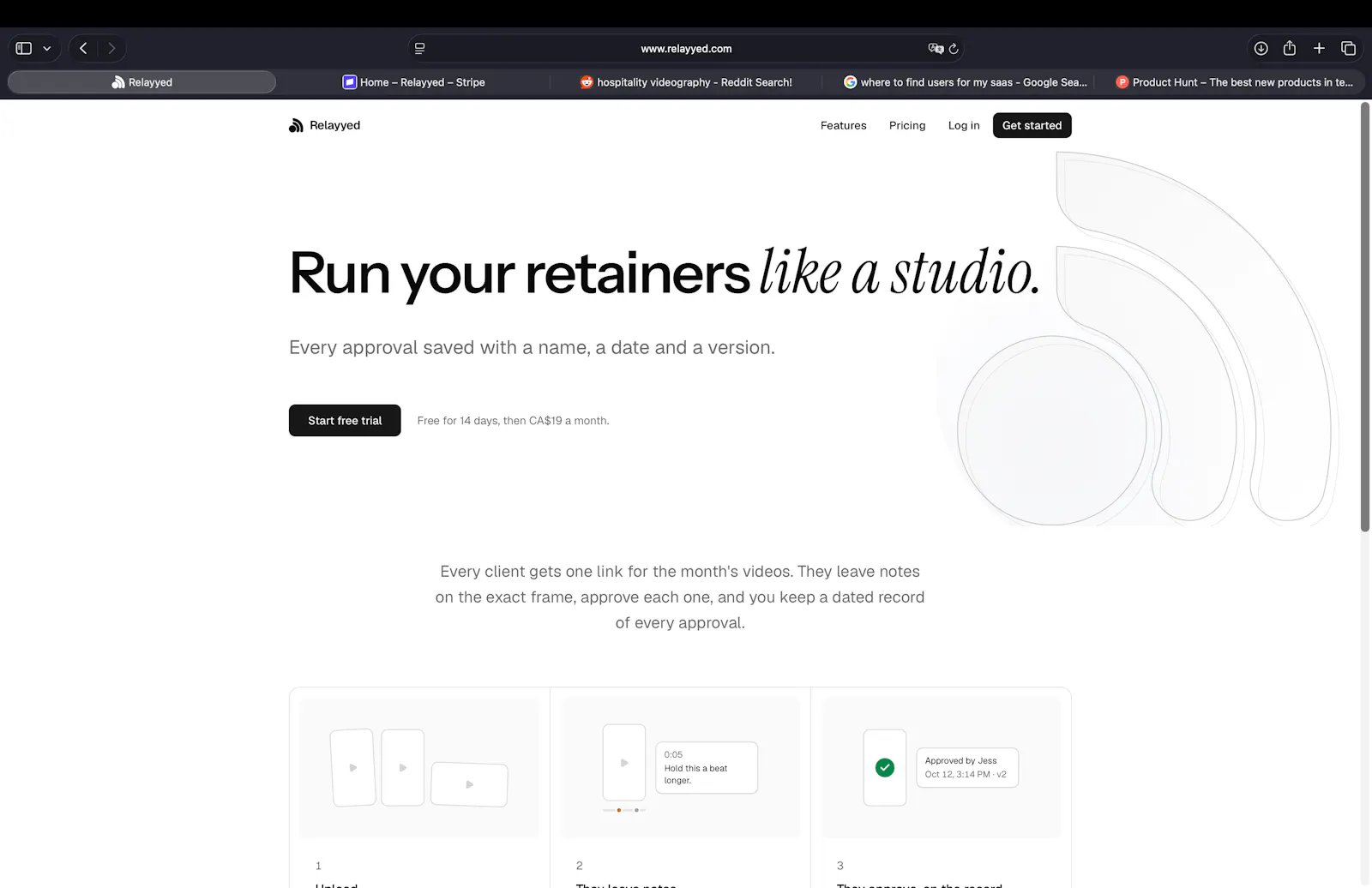The image size is (1372, 888).
Task: Open the Google Search saas users tab
Action: click(x=958, y=82)
